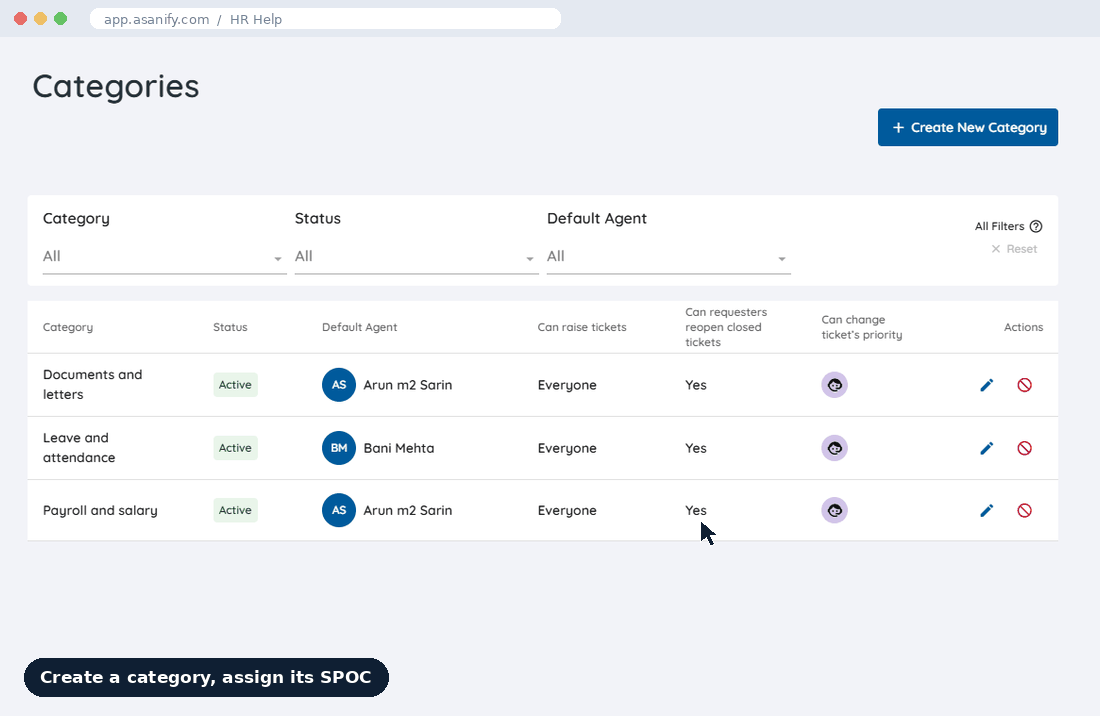Edit the Payroll and salary category
Viewport: 1100px width, 716px height.
point(986,511)
